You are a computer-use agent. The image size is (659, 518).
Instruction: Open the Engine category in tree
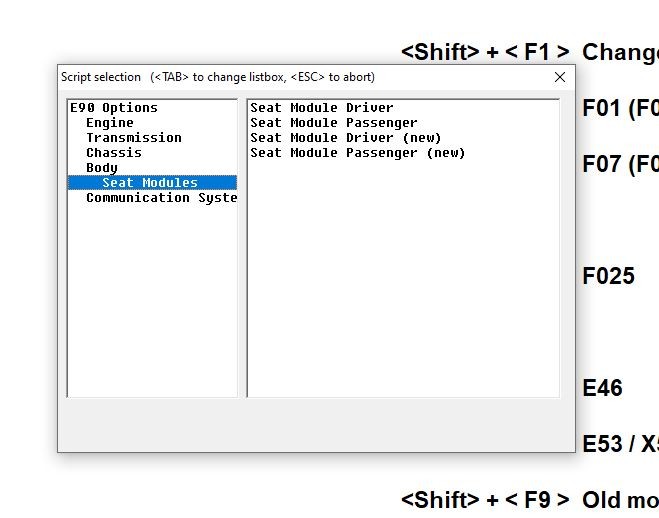coord(109,123)
